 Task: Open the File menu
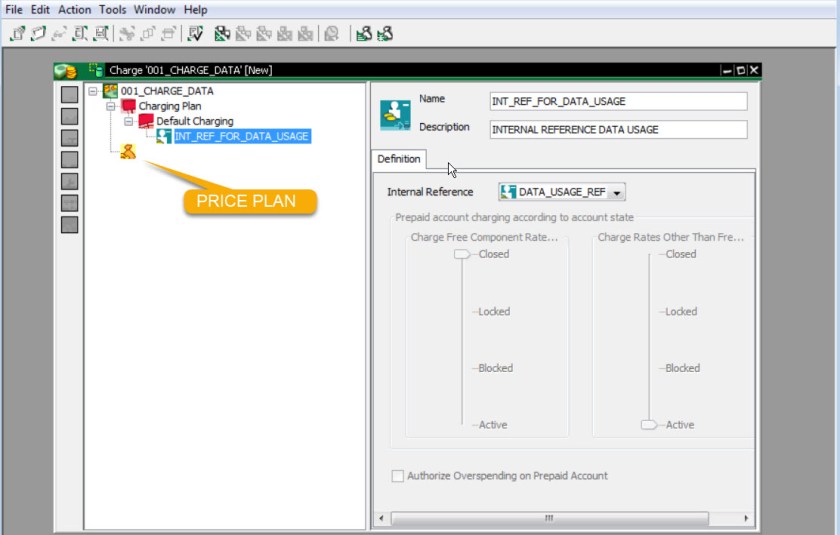click(x=14, y=10)
